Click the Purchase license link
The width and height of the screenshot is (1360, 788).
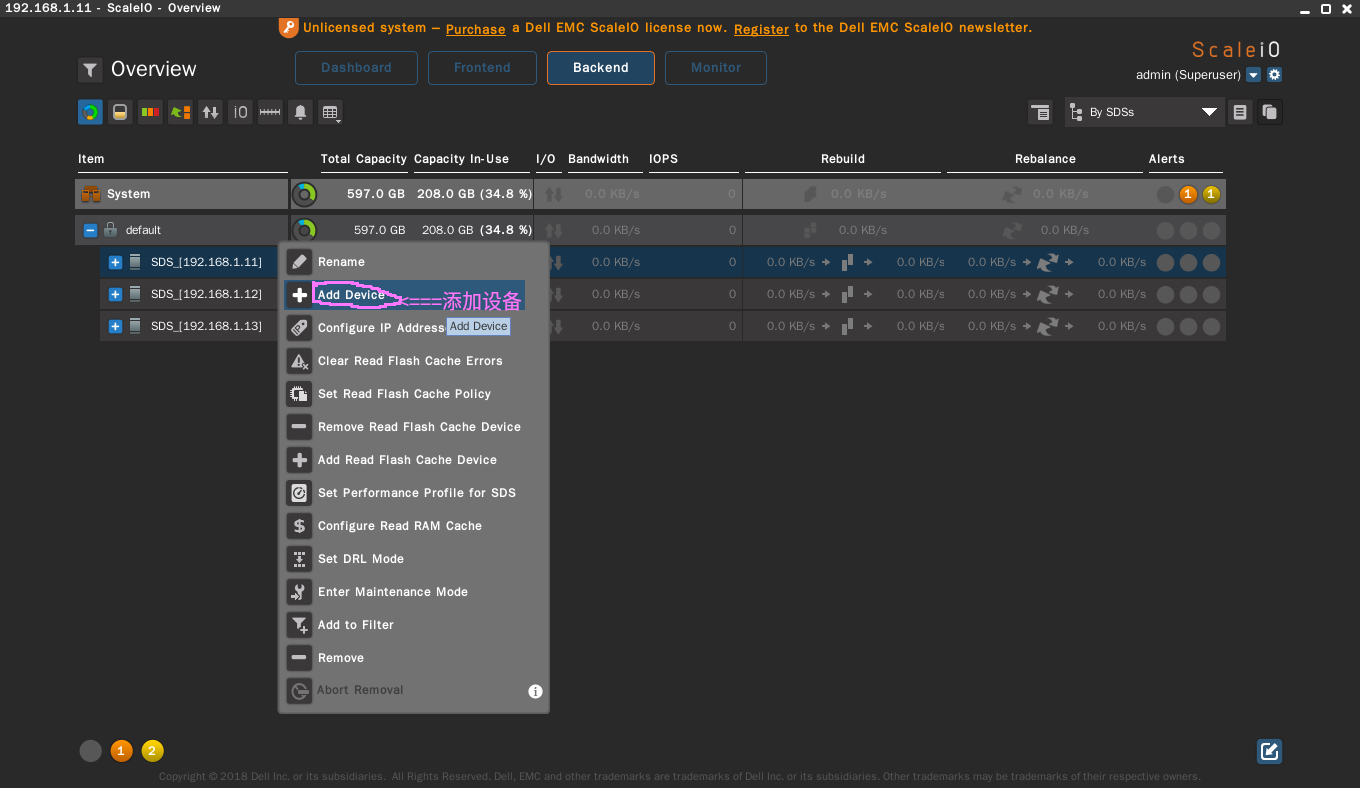click(475, 29)
